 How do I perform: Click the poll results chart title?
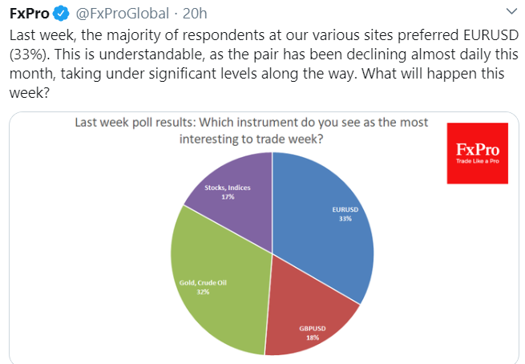point(251,131)
